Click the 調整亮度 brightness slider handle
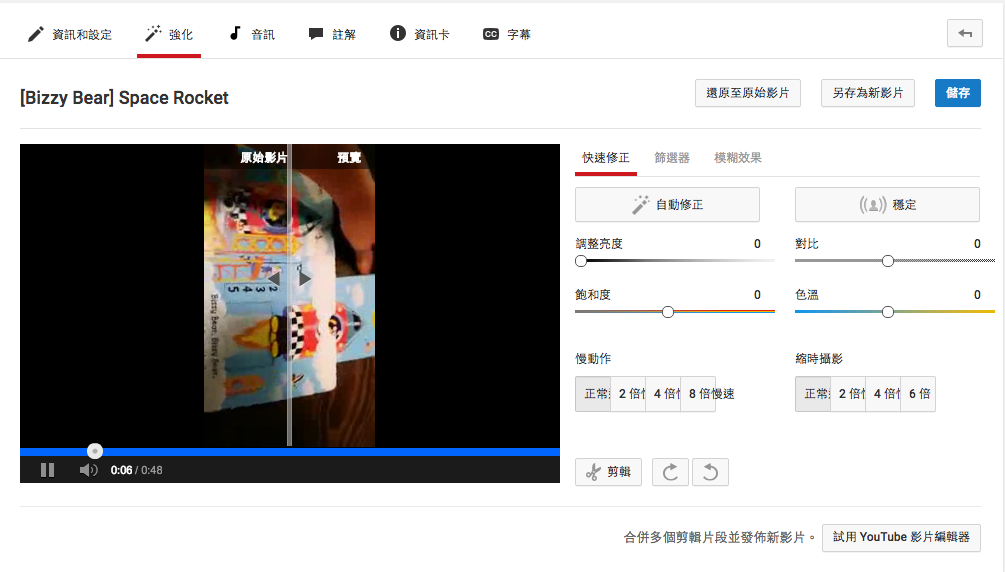This screenshot has width=1005, height=572. (x=581, y=261)
